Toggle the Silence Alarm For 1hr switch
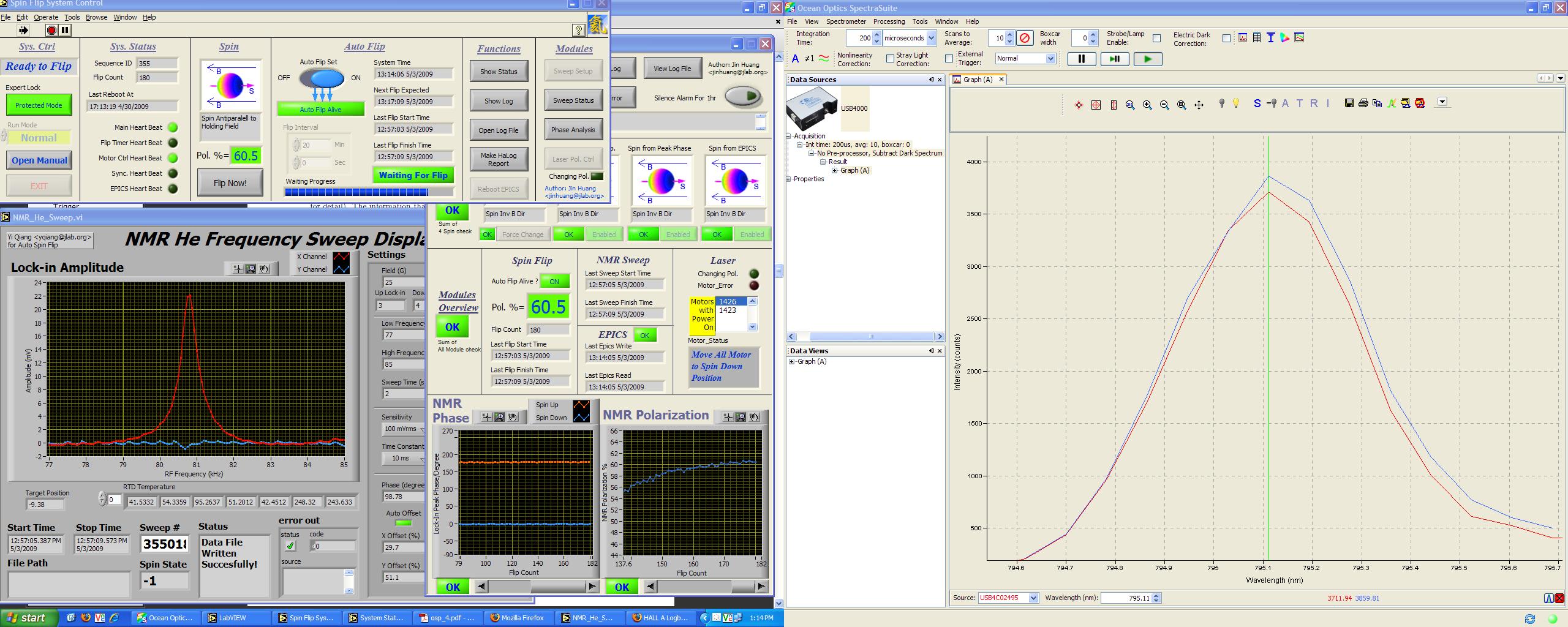 pos(743,96)
